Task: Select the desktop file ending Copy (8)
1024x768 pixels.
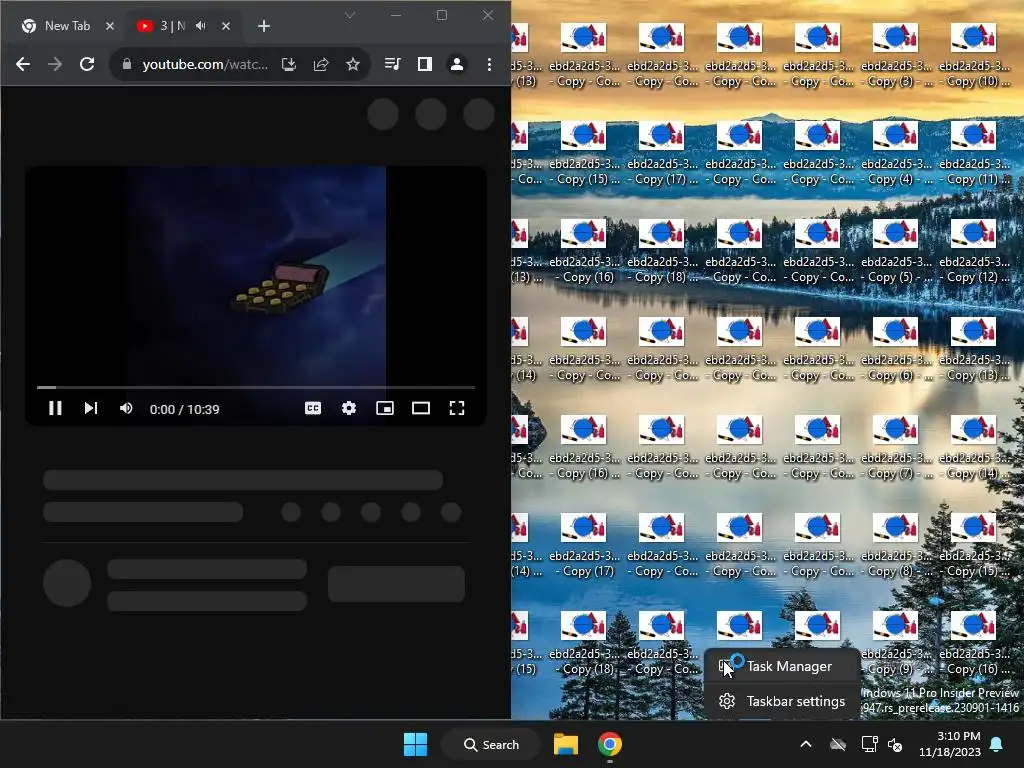Action: point(895,545)
